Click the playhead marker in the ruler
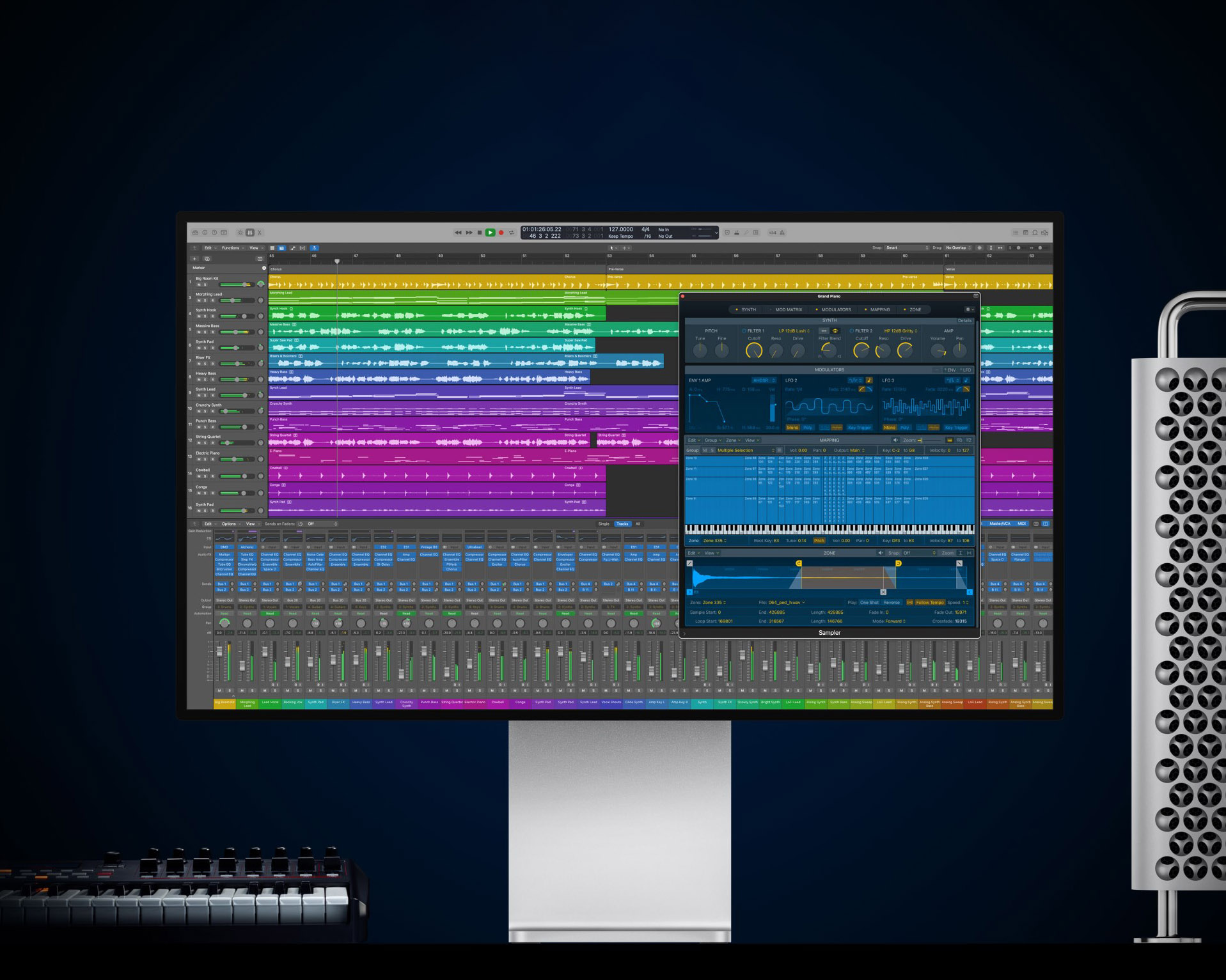Image resolution: width=1226 pixels, height=980 pixels. pyautogui.click(x=337, y=261)
